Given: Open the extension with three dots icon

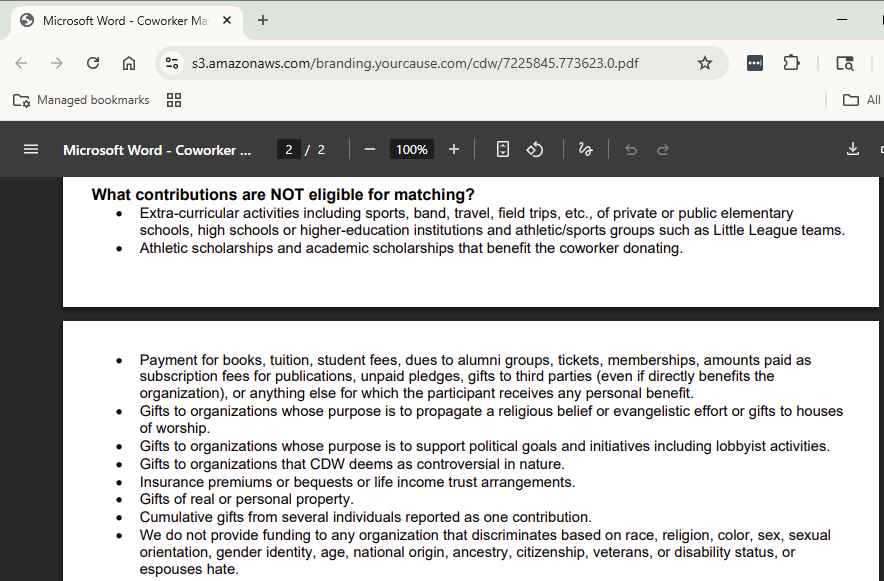Looking at the screenshot, I should point(755,63).
